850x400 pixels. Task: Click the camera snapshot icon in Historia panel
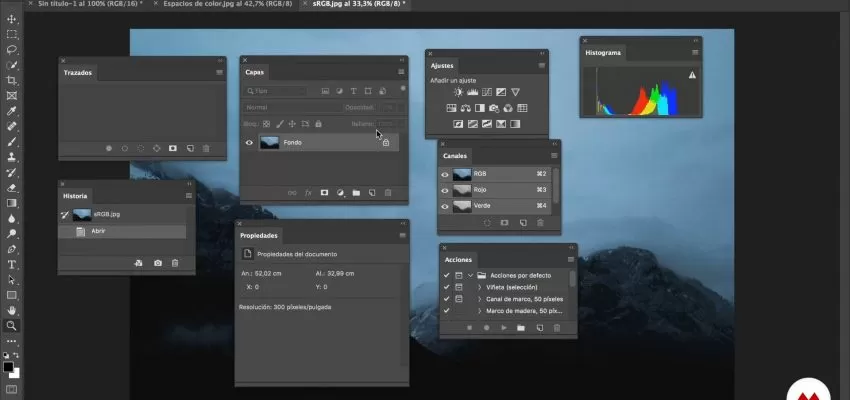tap(158, 263)
